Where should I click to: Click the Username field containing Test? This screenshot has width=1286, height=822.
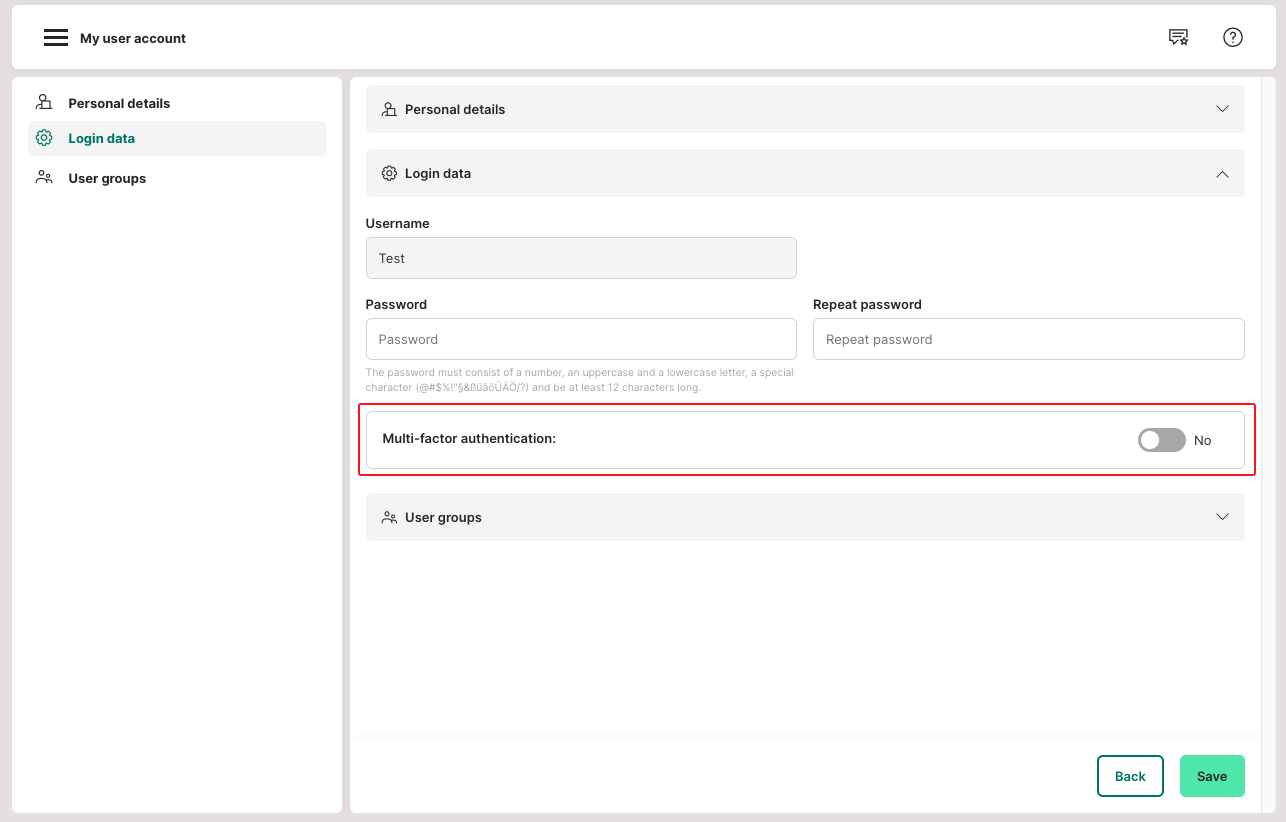(x=580, y=258)
